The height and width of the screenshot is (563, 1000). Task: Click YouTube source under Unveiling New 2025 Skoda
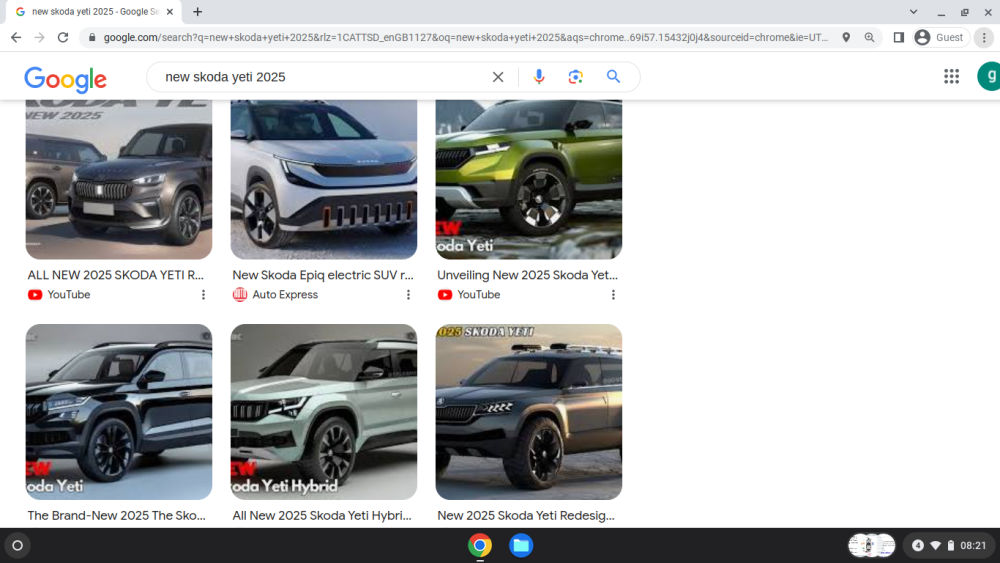tap(469, 295)
